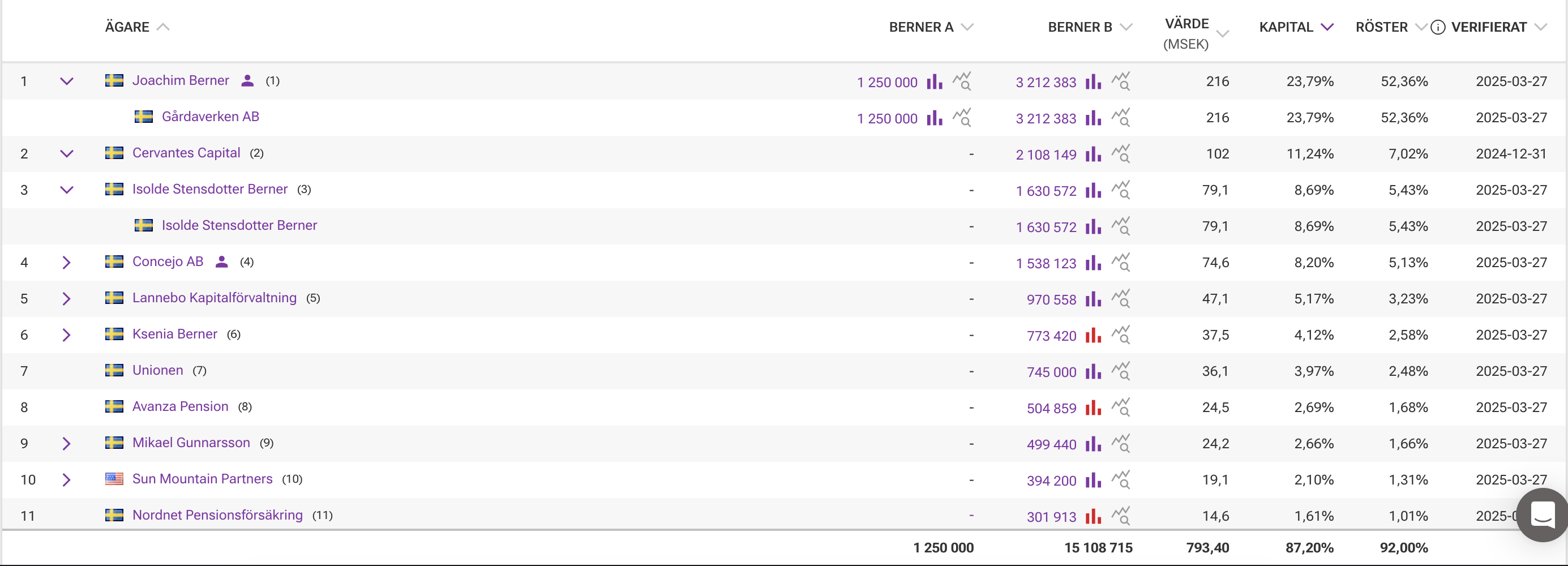Click red bar chart icon for Nordnet Pensionsförsäkring

pyautogui.click(x=1093, y=516)
